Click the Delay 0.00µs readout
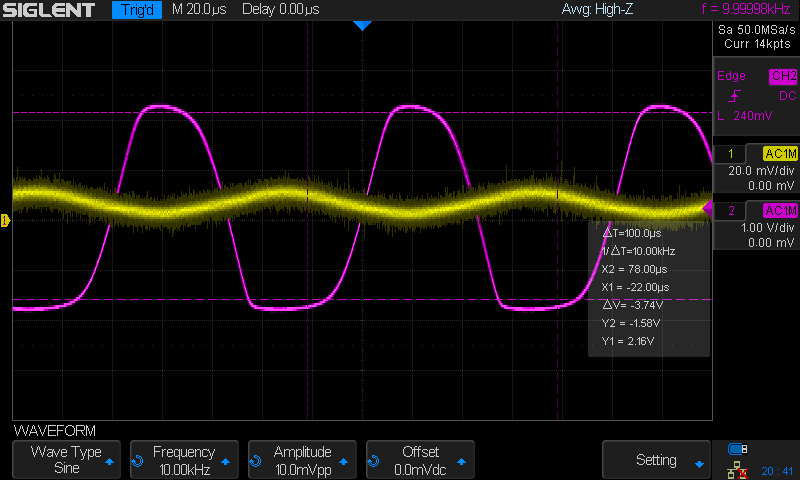Screen dimensions: 800x480 281,9
